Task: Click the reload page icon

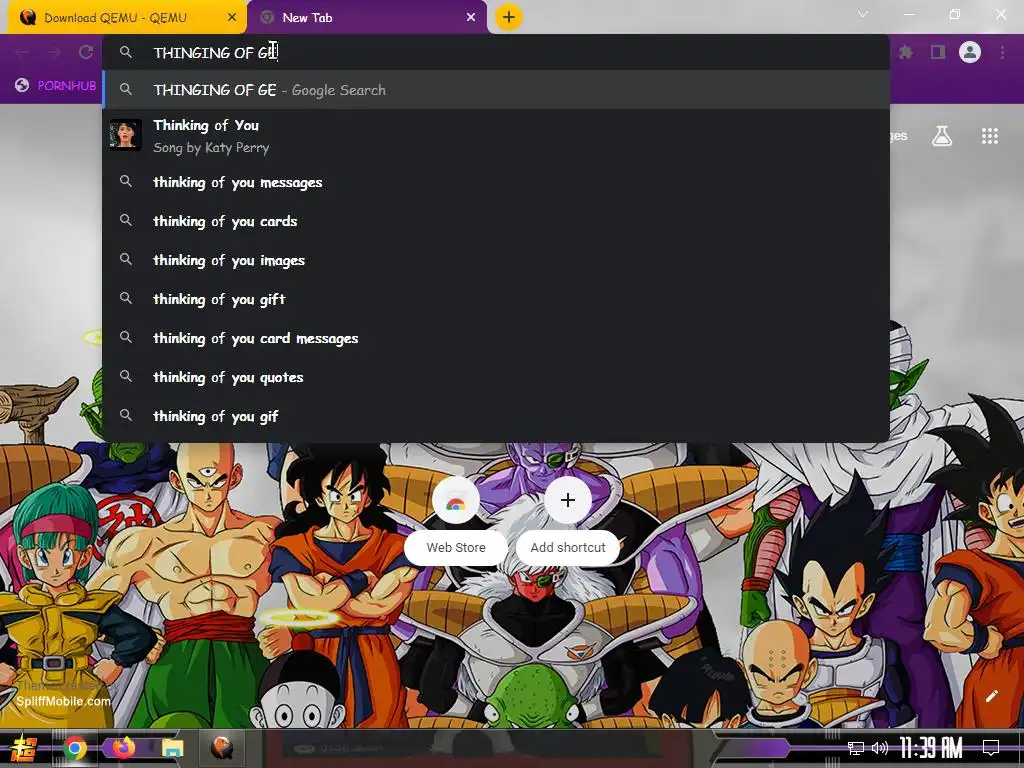Action: (x=86, y=52)
